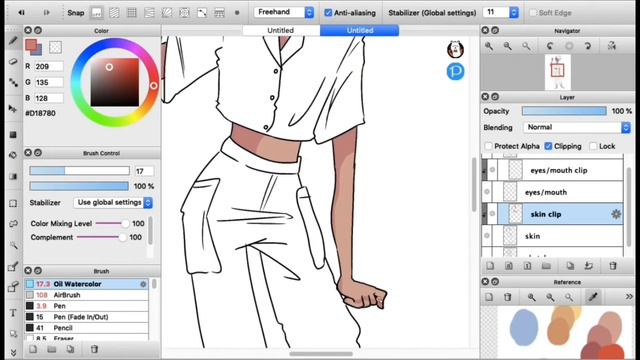Choose the Pen (Fade In/Out) brush

pos(86,317)
